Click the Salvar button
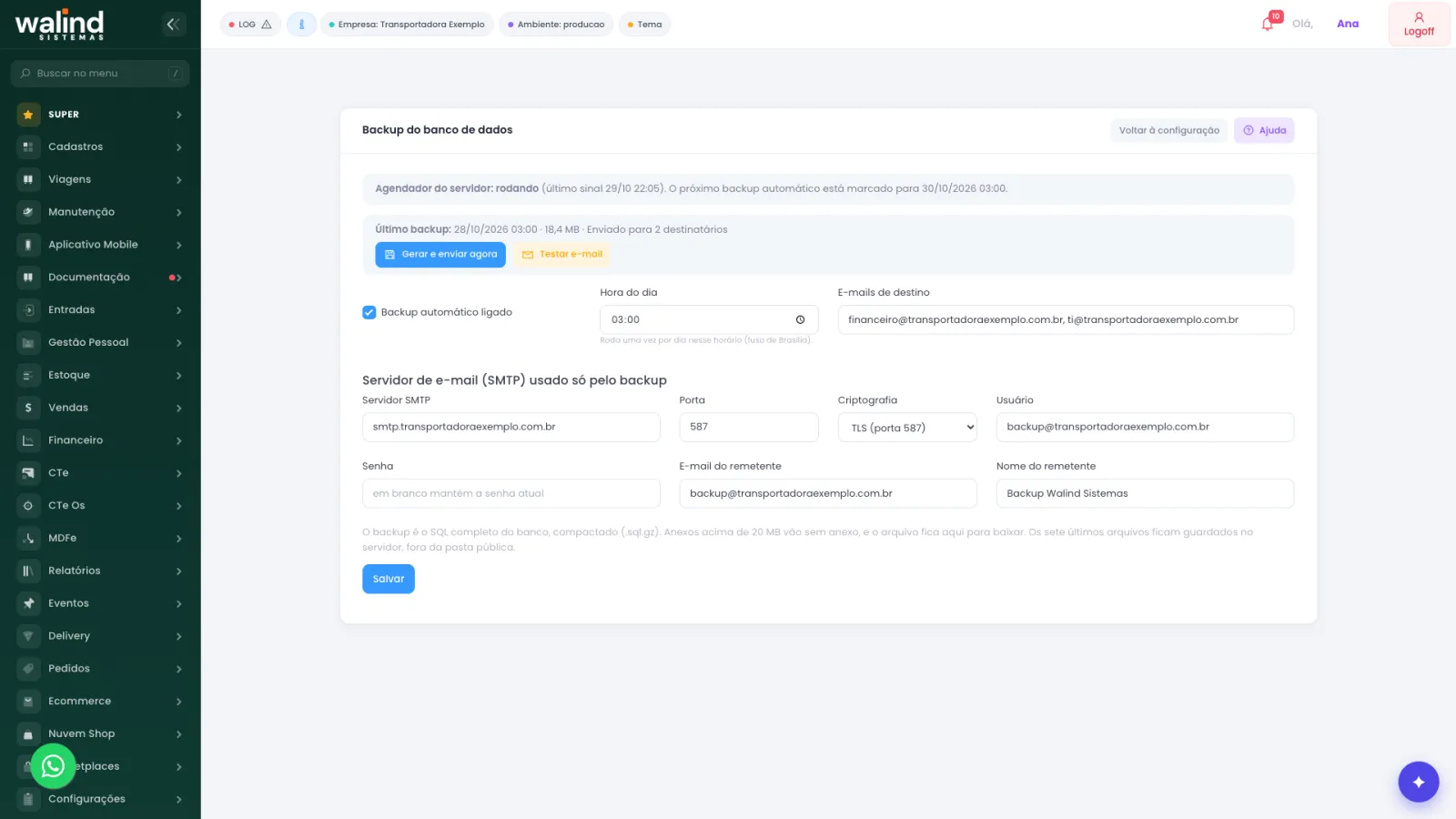 (x=389, y=579)
